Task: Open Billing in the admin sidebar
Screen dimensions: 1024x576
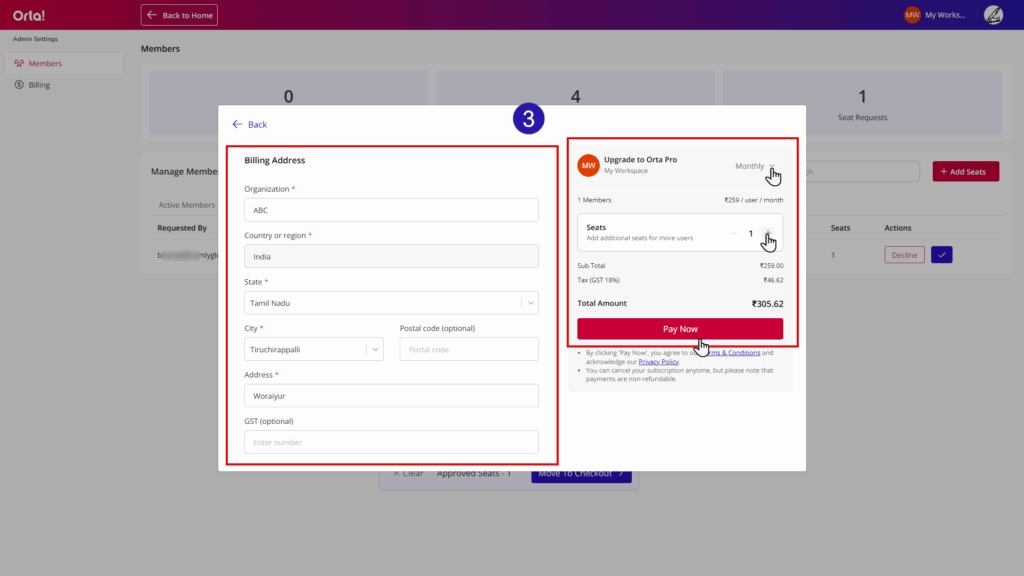Action: click(x=39, y=85)
